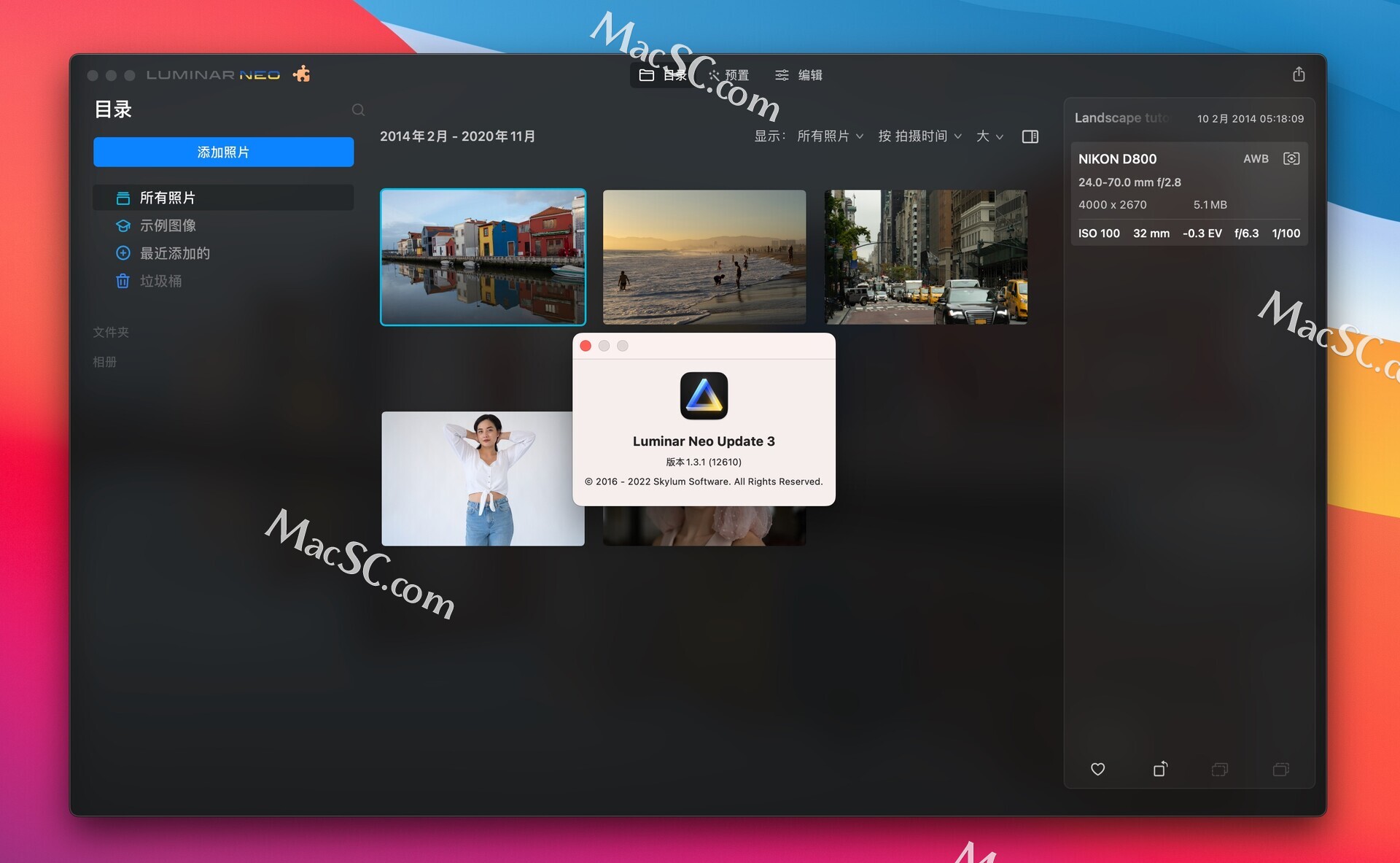Click the 所有照片 stack icon
This screenshot has width=1400, height=863.
(123, 198)
